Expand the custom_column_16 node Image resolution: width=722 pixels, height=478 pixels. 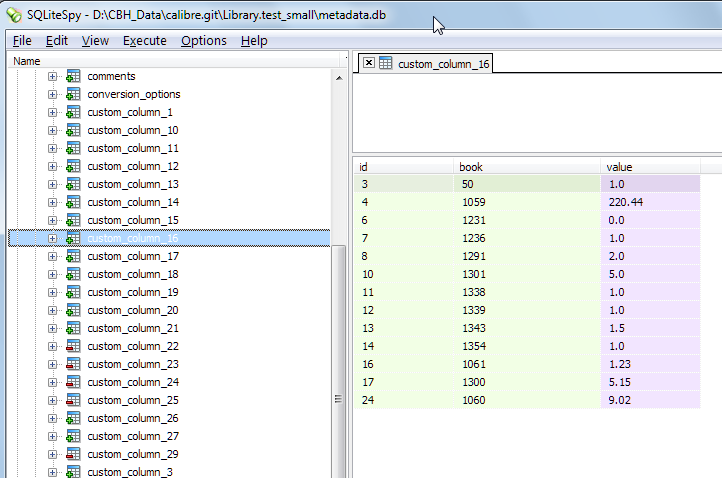click(52, 238)
